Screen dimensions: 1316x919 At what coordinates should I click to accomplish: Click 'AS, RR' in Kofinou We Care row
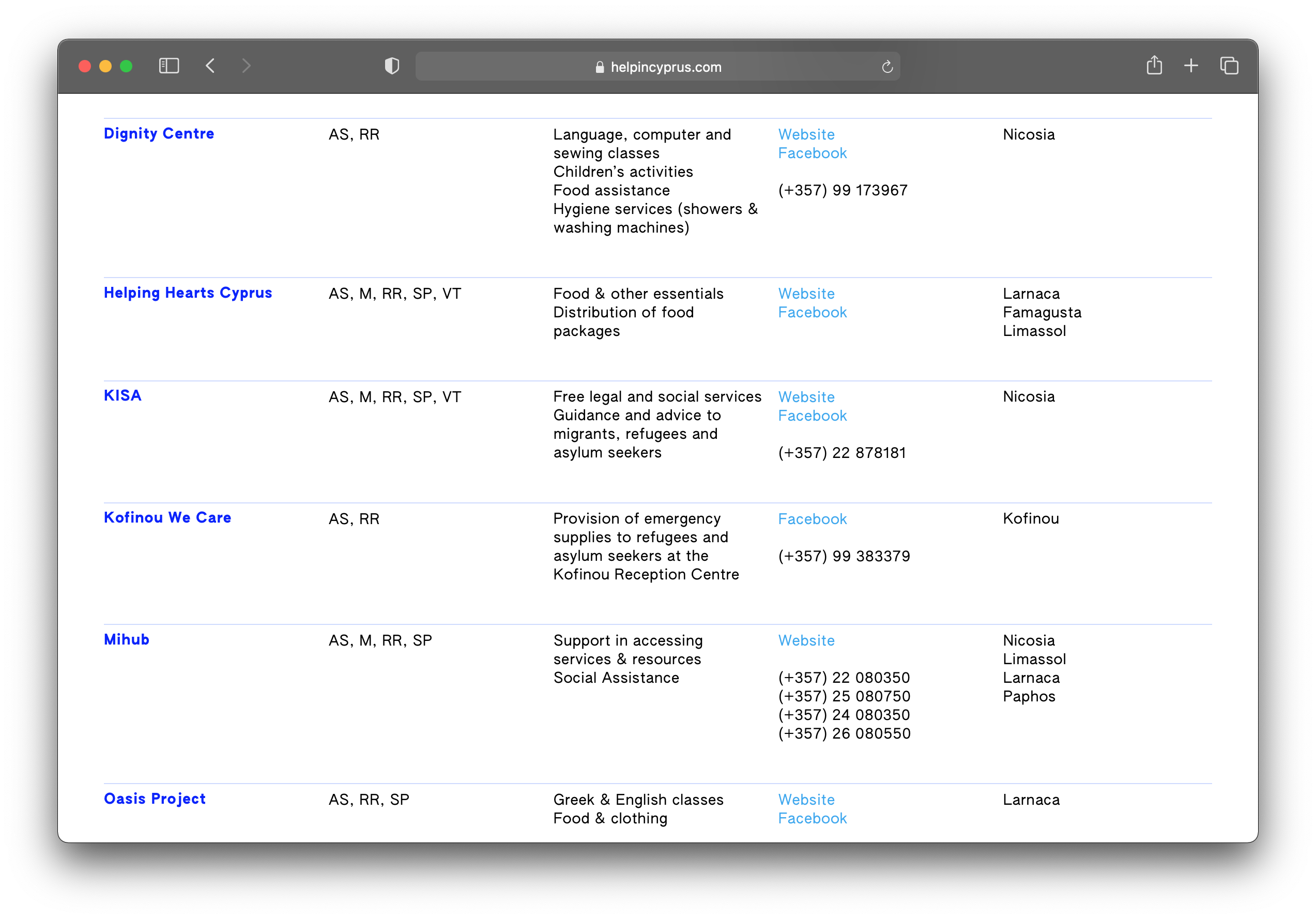(x=354, y=519)
